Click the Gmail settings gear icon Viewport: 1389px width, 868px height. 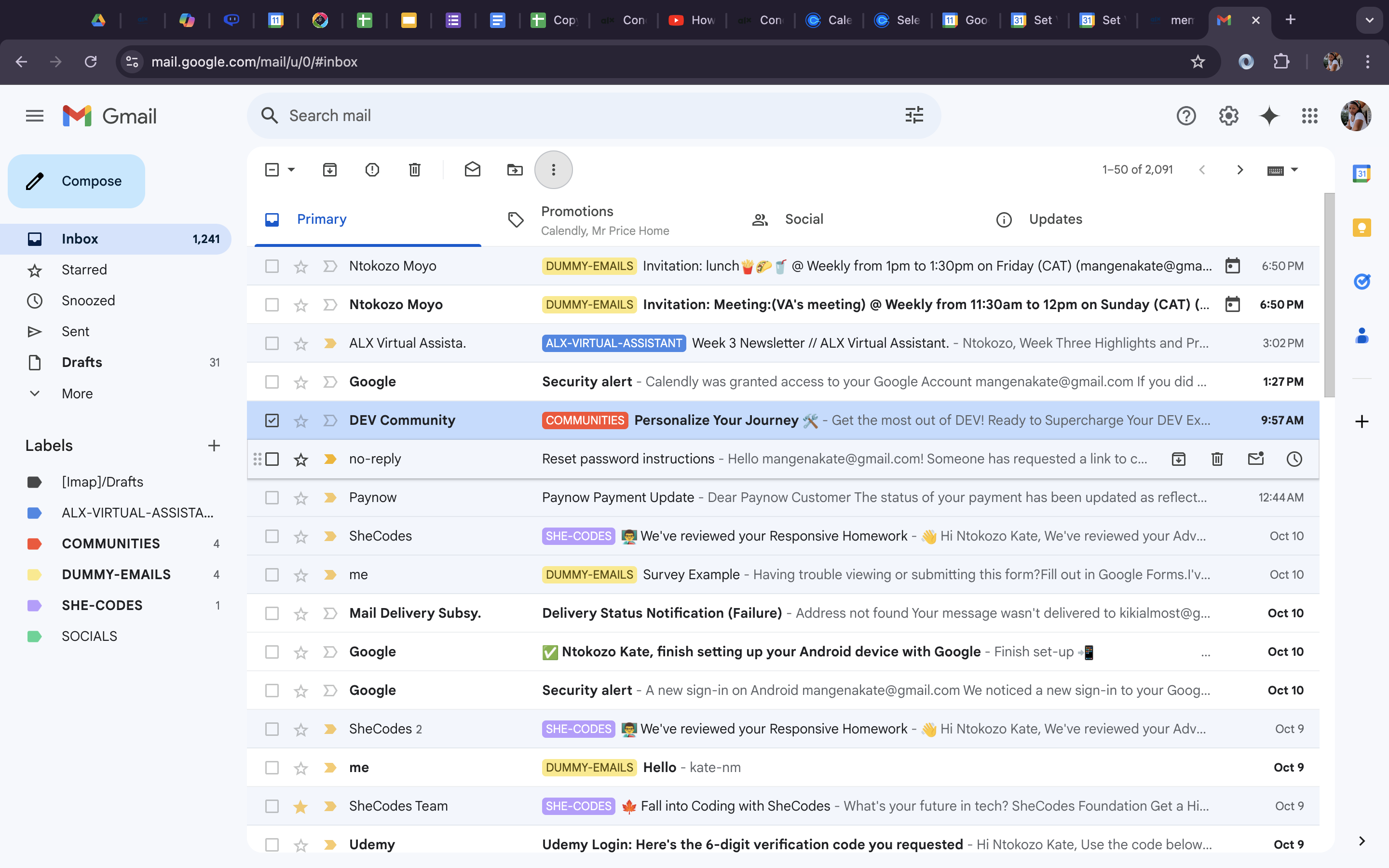[1228, 115]
